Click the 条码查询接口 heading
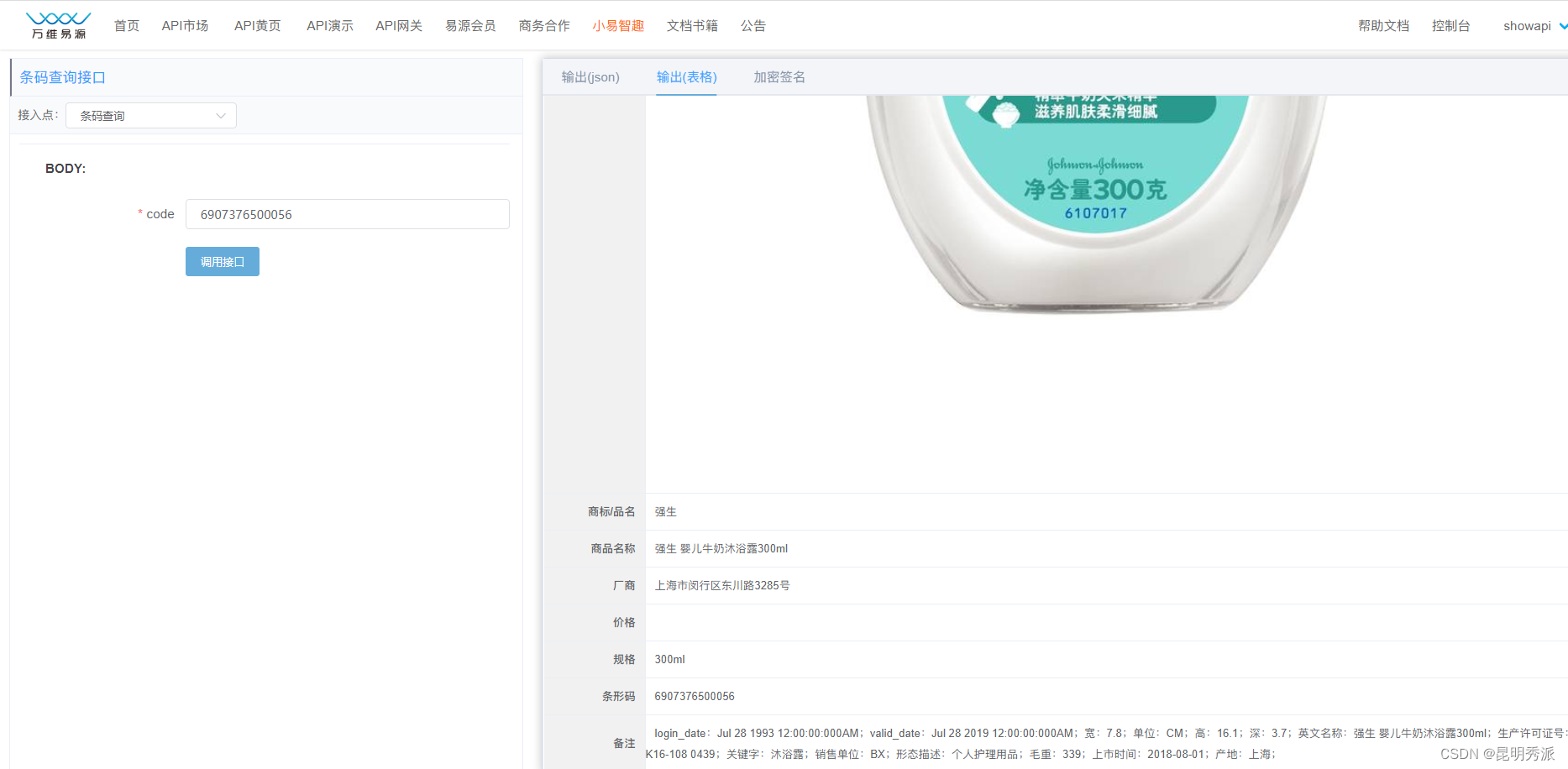The image size is (1568, 769). tap(63, 77)
